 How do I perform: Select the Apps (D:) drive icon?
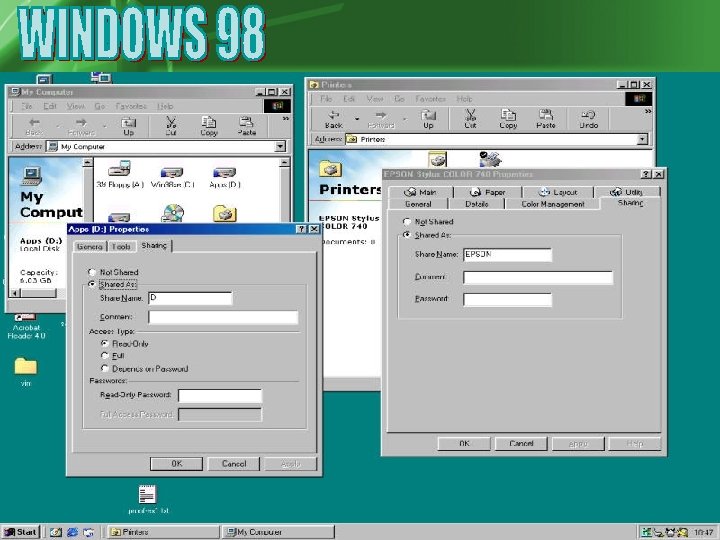225,172
